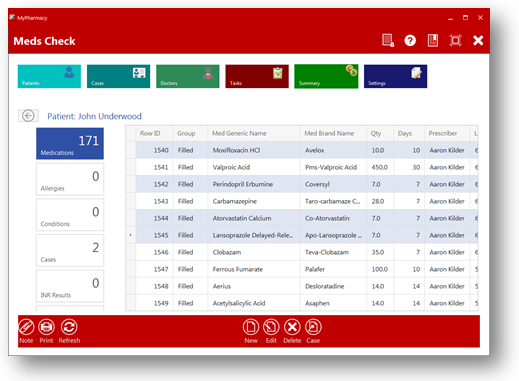
Task: Click the Coversyl brand cell
Action: coord(333,184)
